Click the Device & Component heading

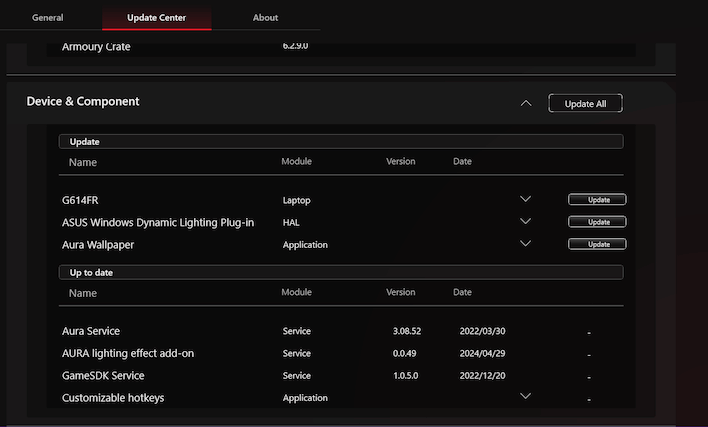tap(83, 102)
